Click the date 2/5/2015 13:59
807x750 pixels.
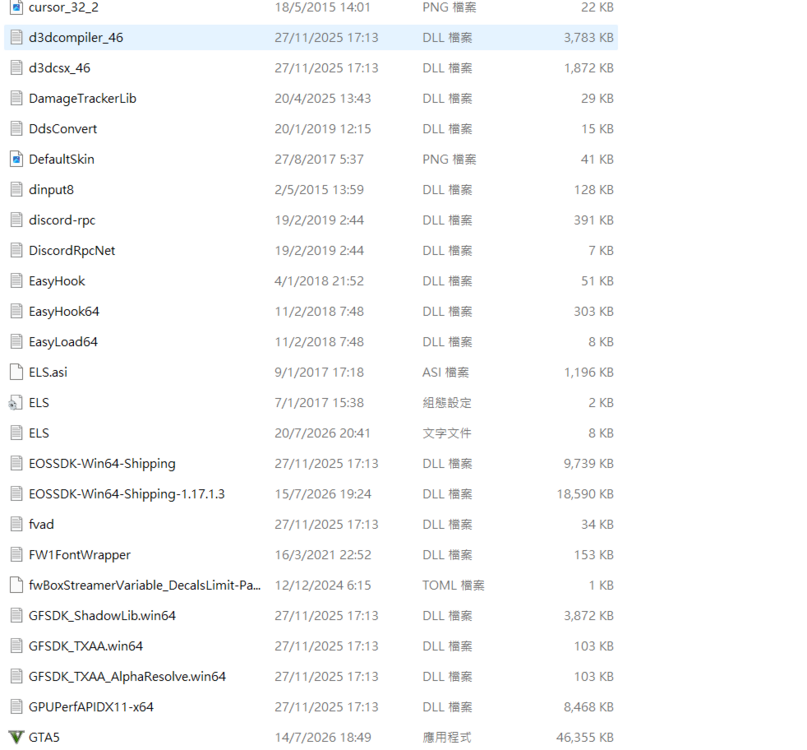pos(319,189)
